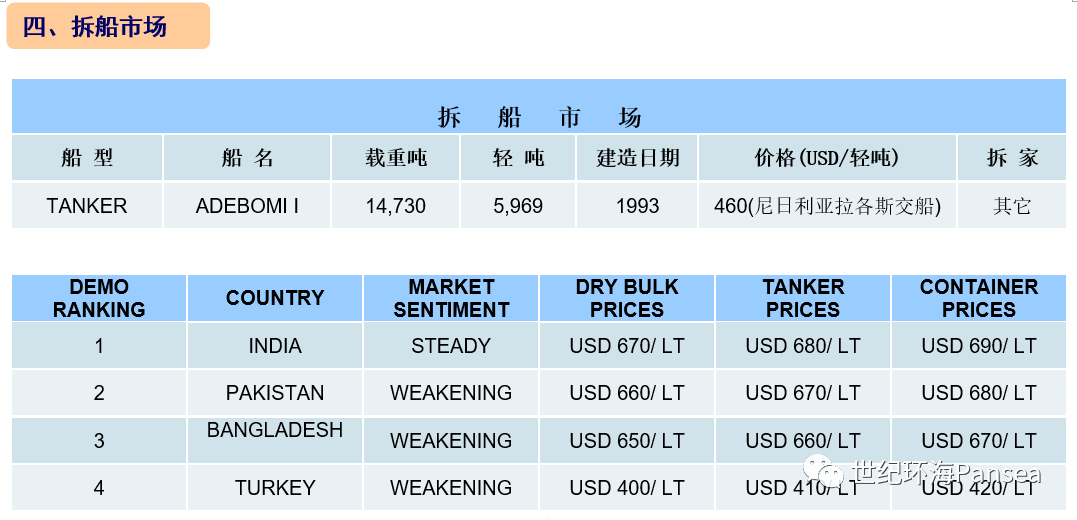Click the BANGLADESH country cell
Screen dimensions: 1077x520
[275, 440]
